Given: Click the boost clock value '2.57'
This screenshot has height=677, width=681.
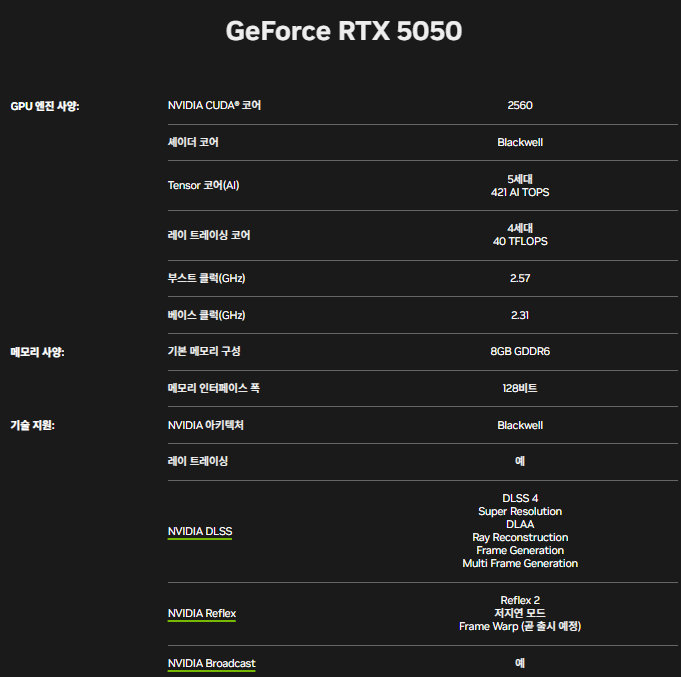Looking at the screenshot, I should pos(520,278).
